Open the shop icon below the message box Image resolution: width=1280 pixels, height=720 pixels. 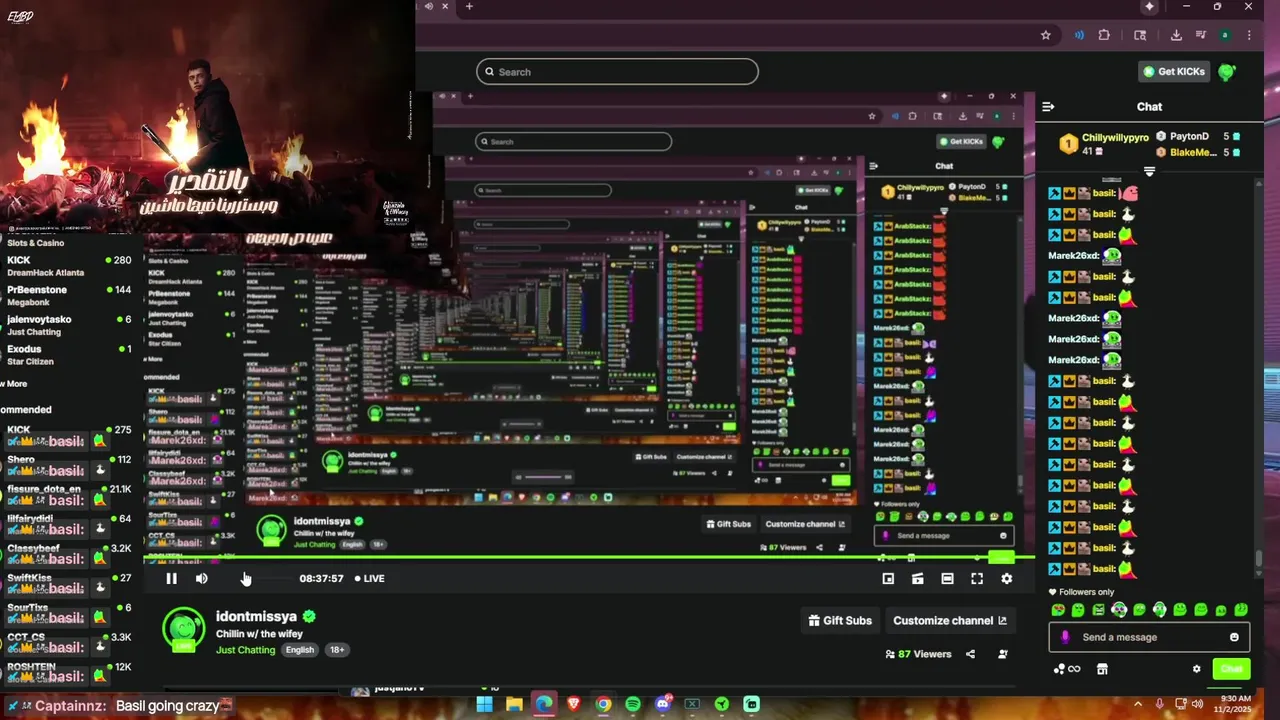coord(1102,669)
